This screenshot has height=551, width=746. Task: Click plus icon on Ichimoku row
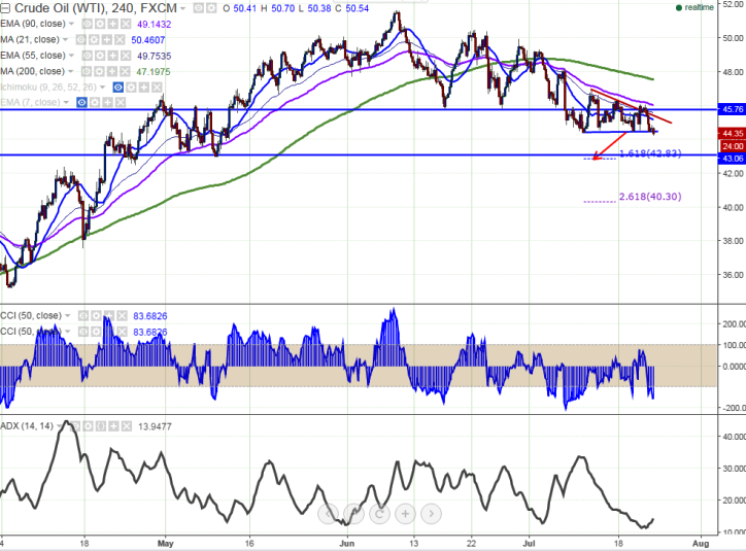(x=144, y=87)
